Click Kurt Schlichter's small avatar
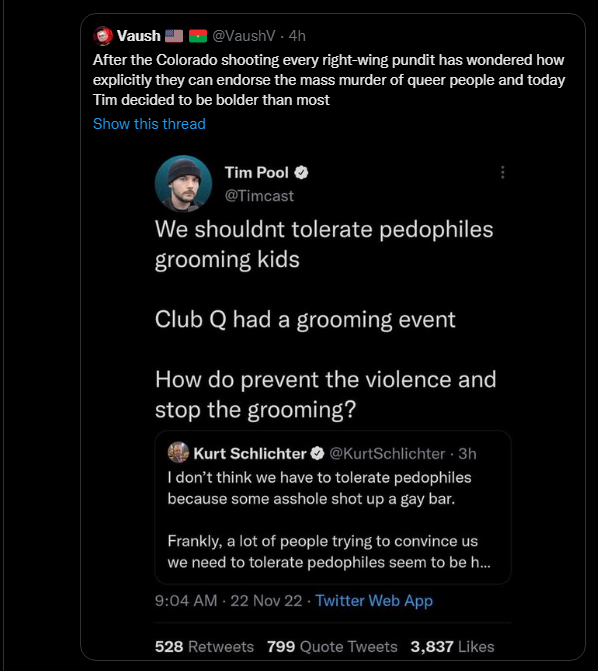 pos(178,453)
